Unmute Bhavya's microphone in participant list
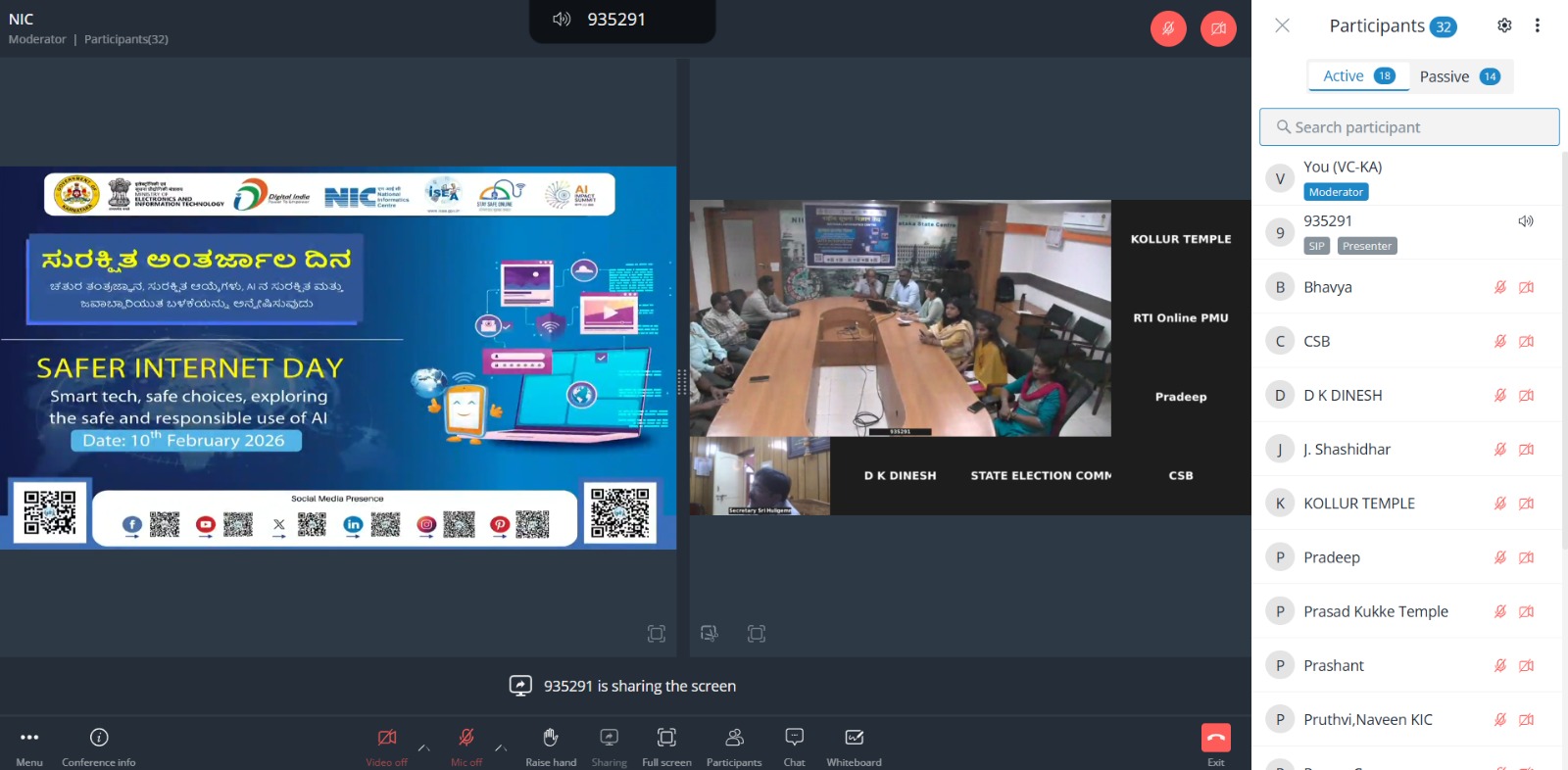Screen dimensions: 1568x770 coord(1499,287)
